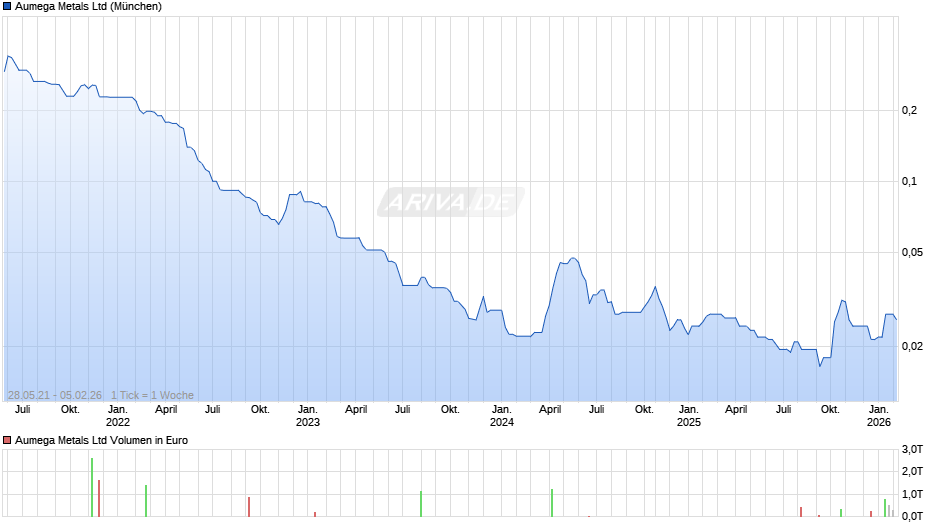
Task: Click the date range text '28.05.21 - 05.02.26'
Action: tap(55, 395)
